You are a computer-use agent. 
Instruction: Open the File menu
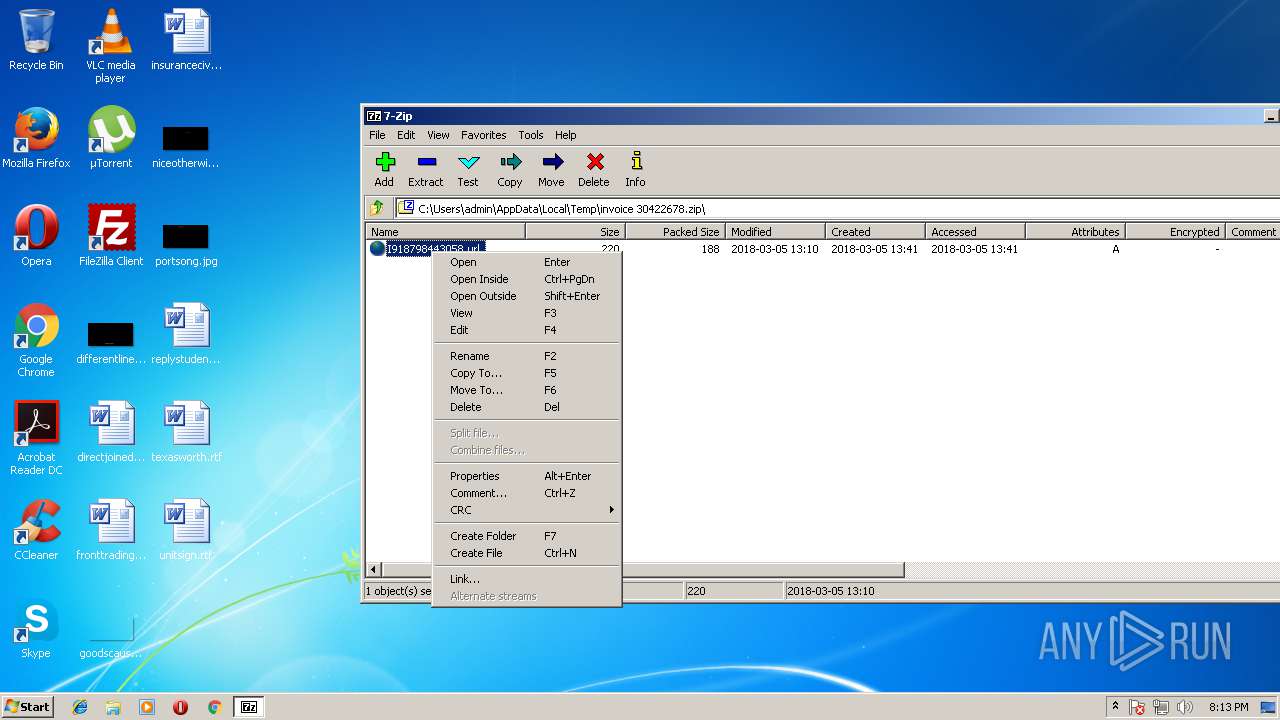[x=377, y=135]
